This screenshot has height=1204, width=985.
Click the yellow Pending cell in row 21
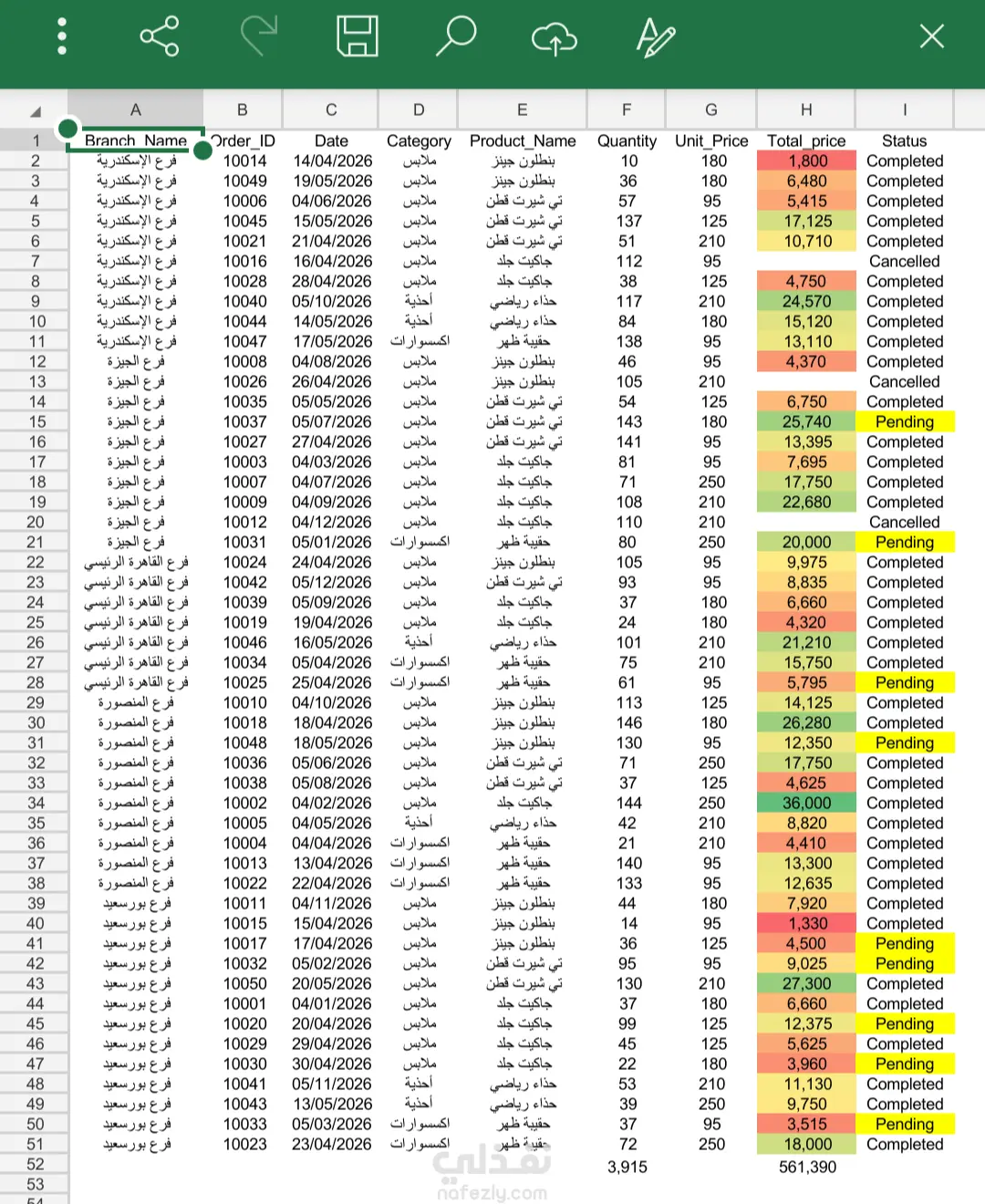pos(905,542)
